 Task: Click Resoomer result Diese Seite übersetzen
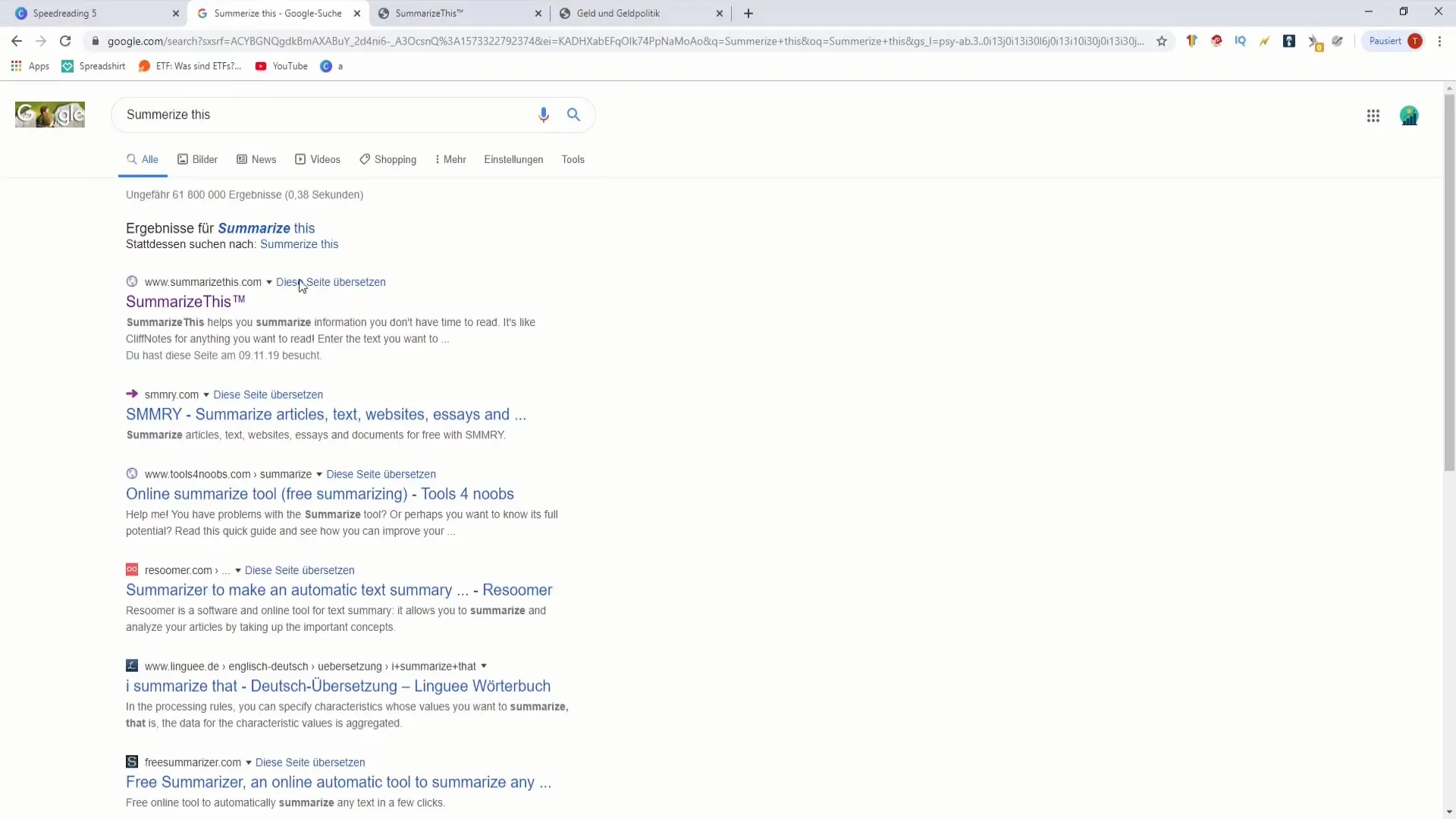pos(299,569)
